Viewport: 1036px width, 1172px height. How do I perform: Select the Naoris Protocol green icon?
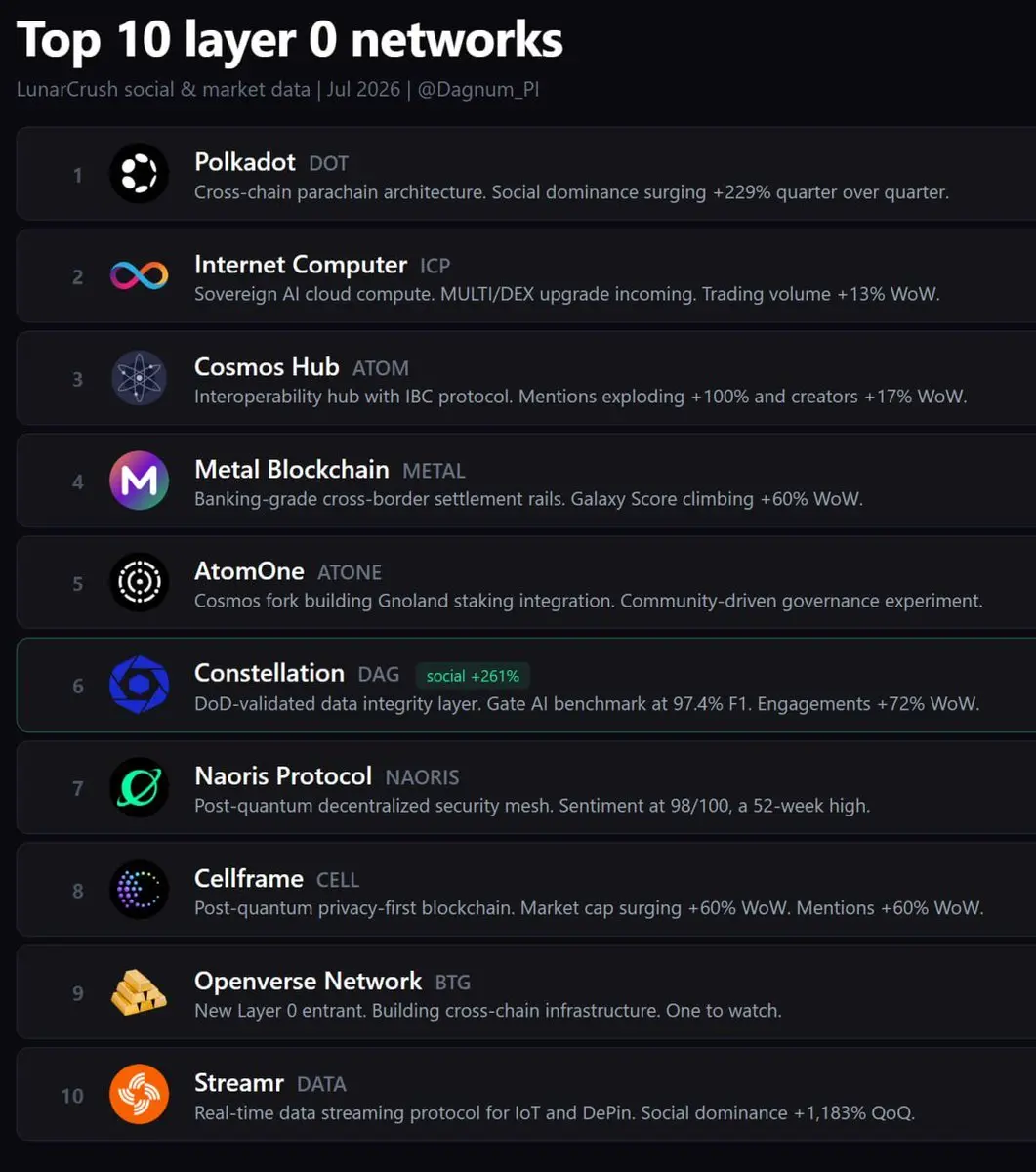[x=139, y=788]
